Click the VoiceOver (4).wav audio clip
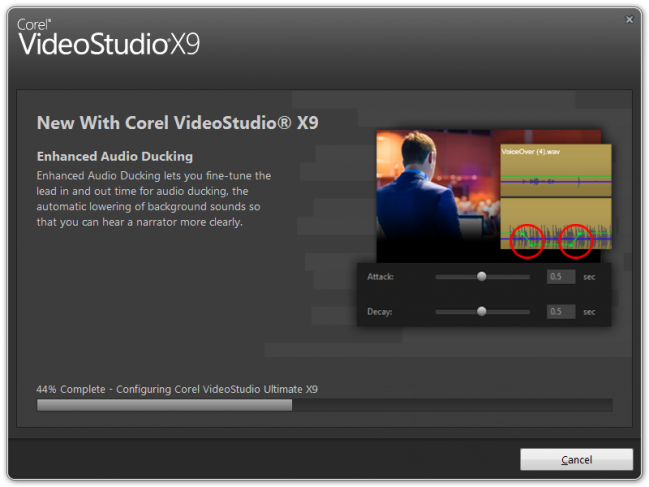649x487 pixels. coord(556,170)
